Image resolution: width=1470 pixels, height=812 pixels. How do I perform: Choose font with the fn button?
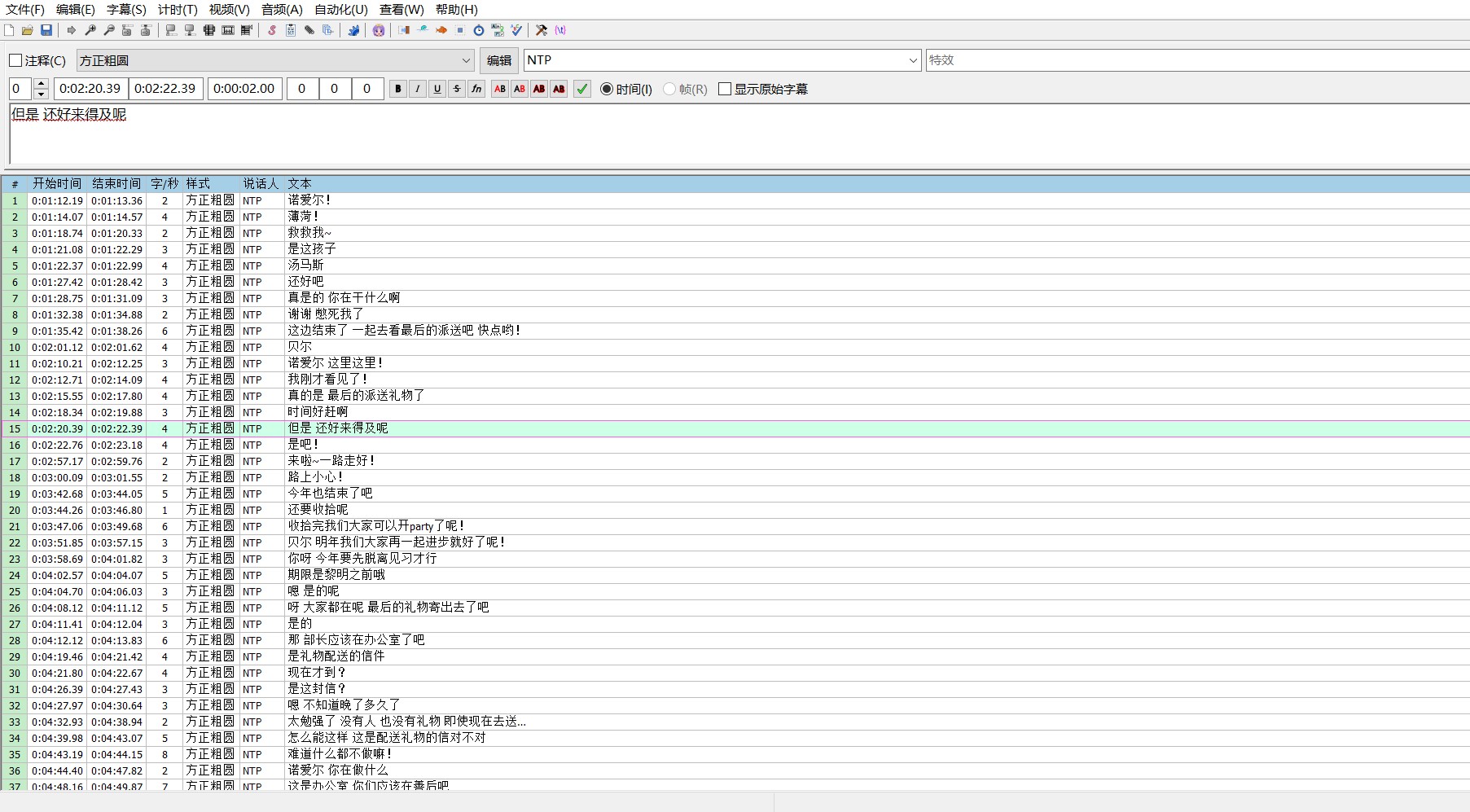tap(476, 89)
